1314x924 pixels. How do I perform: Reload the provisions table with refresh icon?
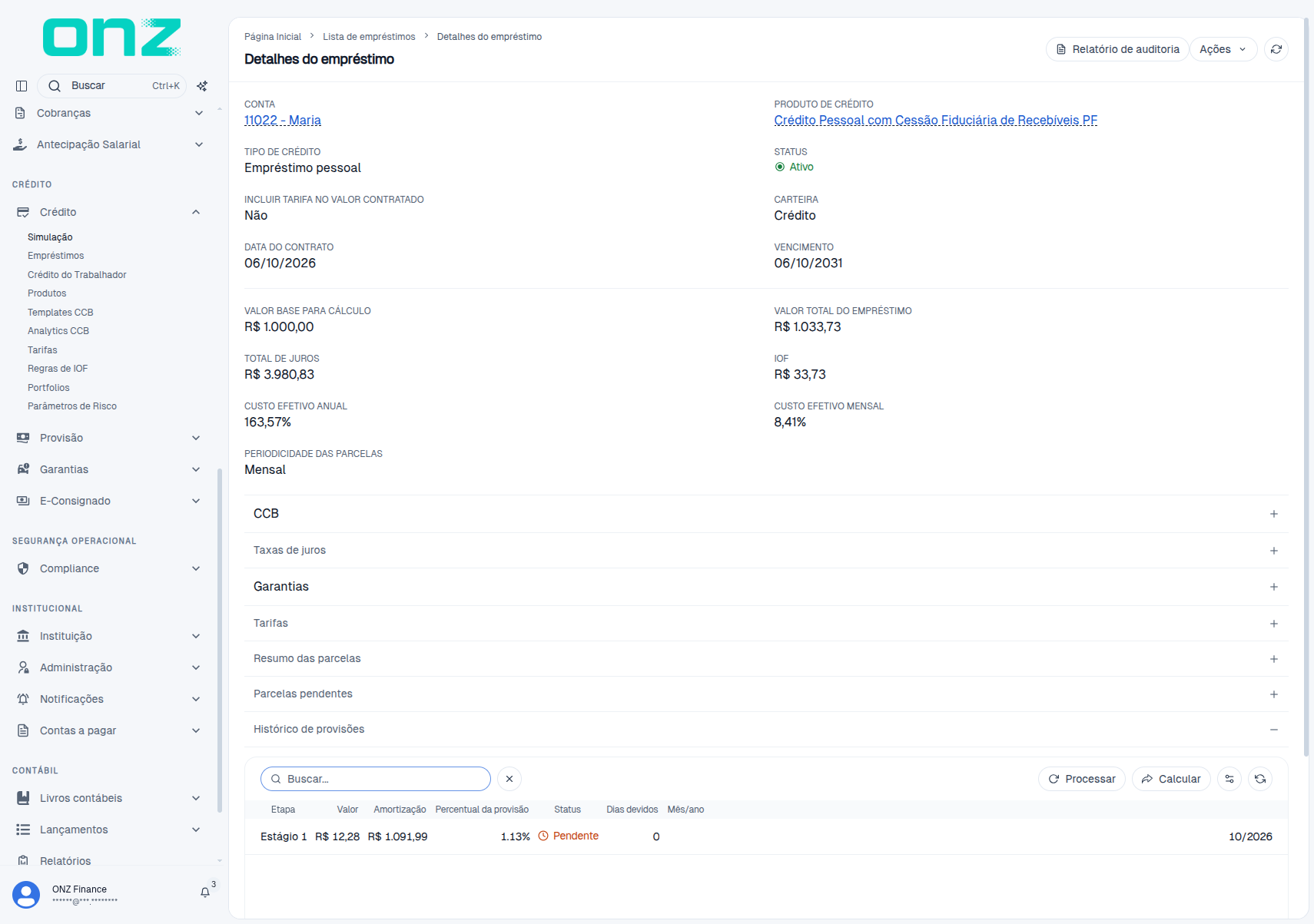1260,779
